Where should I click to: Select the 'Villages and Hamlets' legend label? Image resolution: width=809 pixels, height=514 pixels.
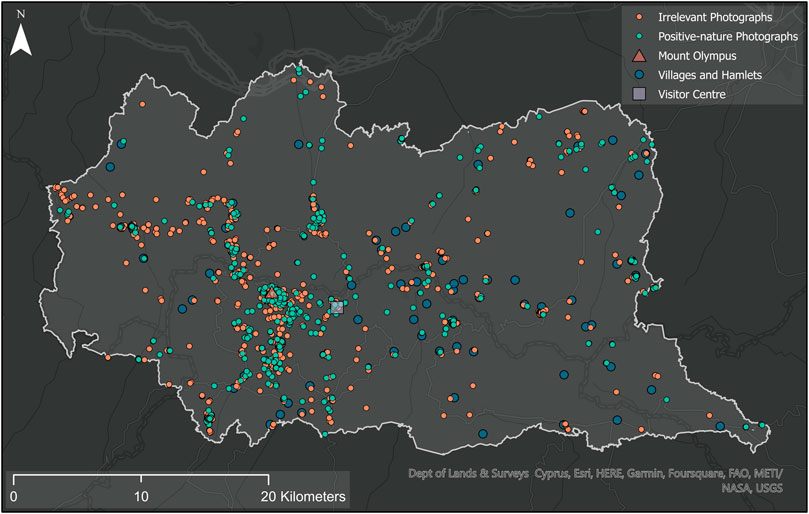tap(710, 75)
